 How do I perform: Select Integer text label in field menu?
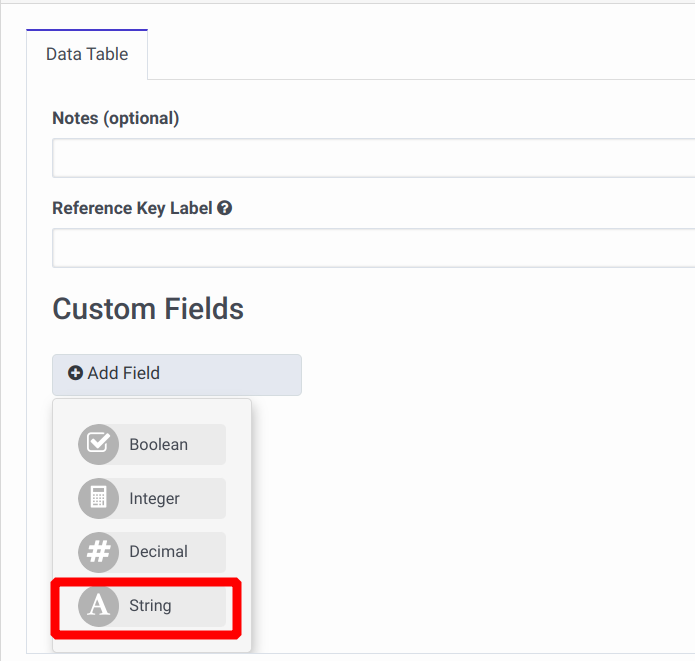click(x=154, y=498)
